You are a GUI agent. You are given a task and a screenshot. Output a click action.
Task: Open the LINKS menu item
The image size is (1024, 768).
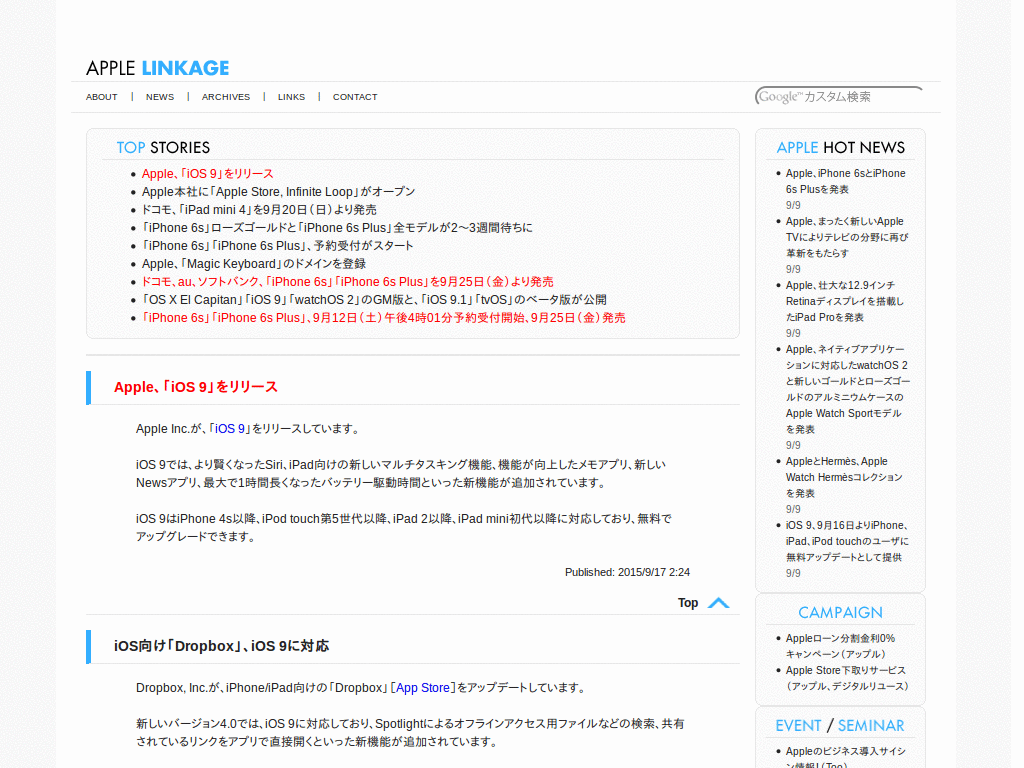291,97
